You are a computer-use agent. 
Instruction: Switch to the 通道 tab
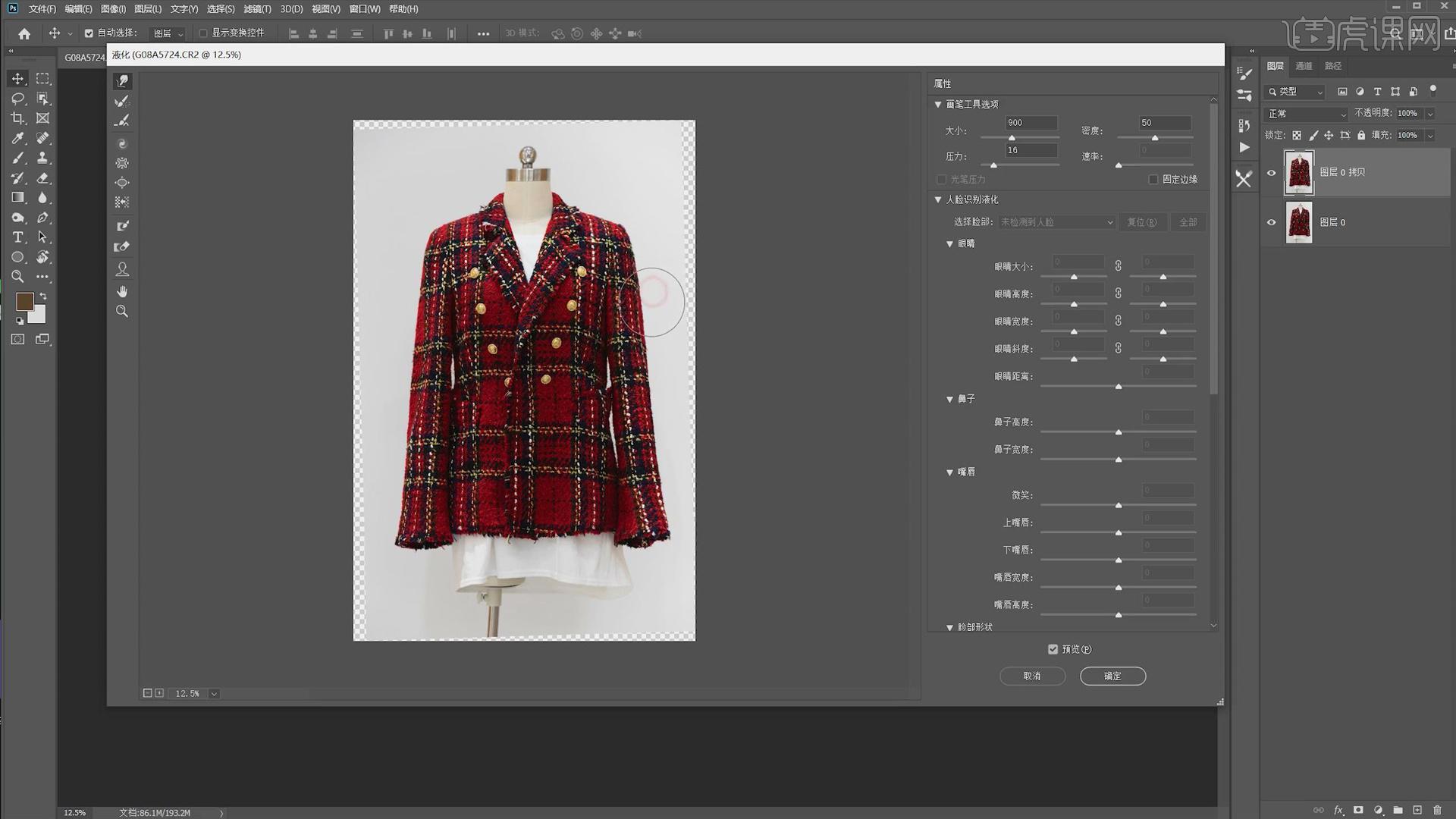(1304, 66)
